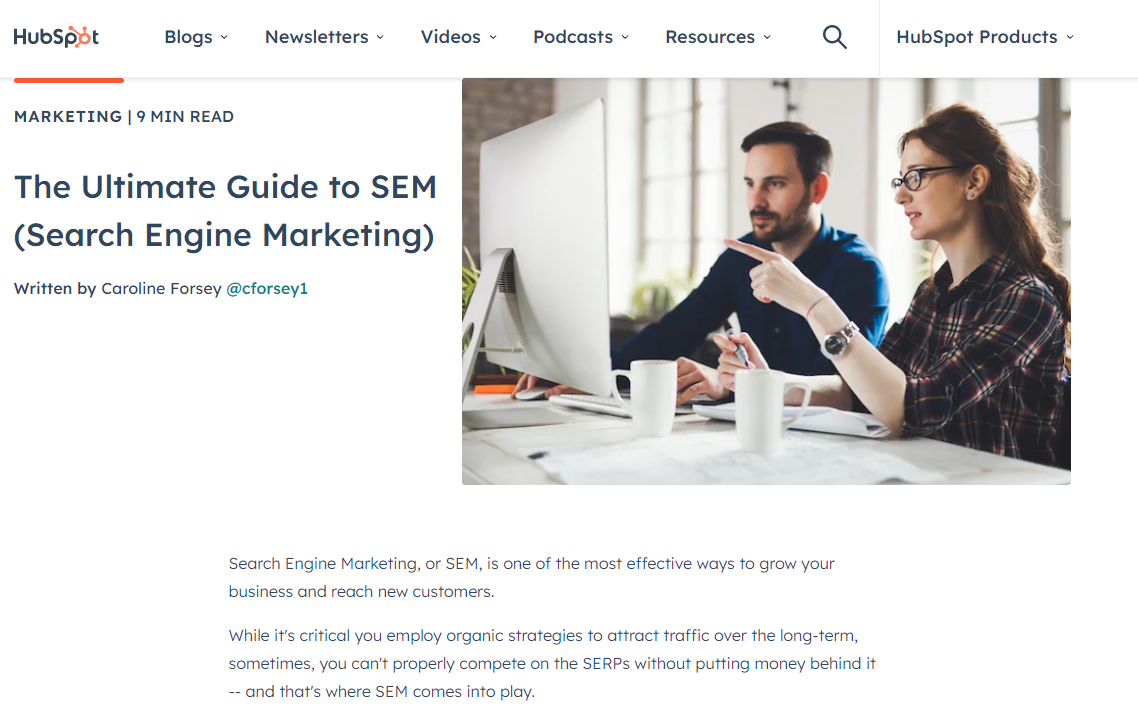Click the MARKETING category label

click(x=68, y=117)
